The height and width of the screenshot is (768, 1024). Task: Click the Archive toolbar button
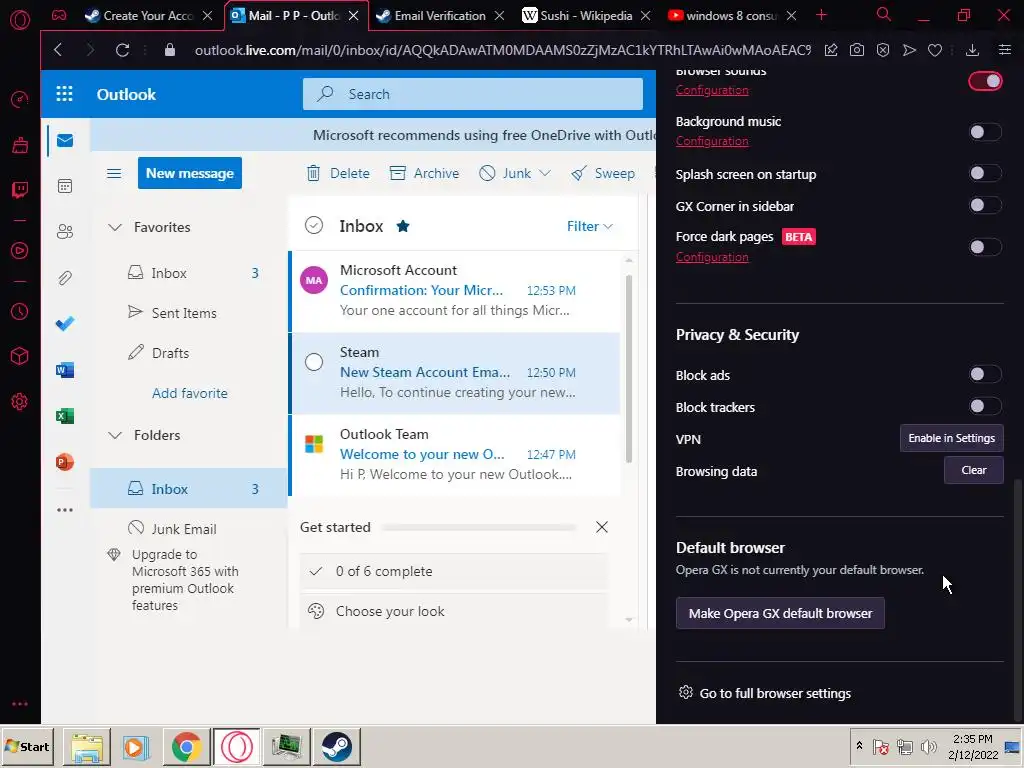[424, 173]
